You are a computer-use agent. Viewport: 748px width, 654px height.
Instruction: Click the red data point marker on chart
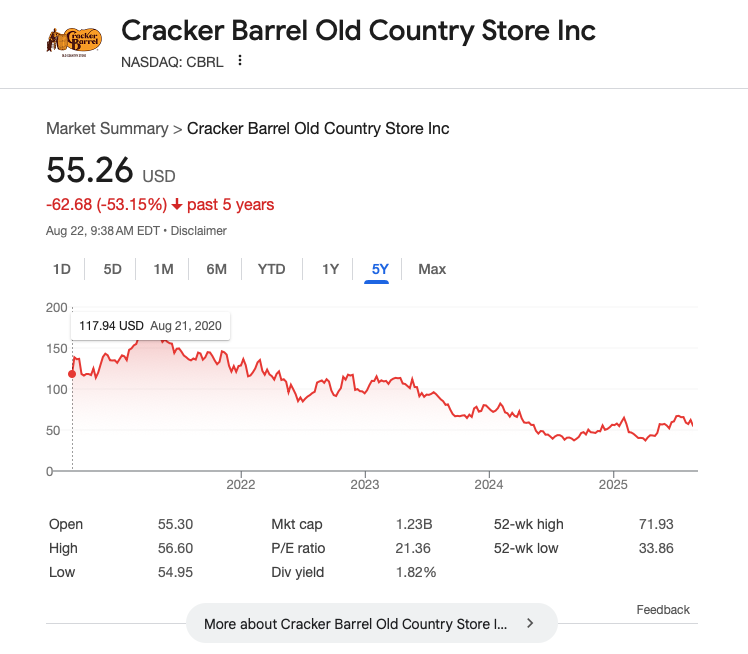click(72, 374)
